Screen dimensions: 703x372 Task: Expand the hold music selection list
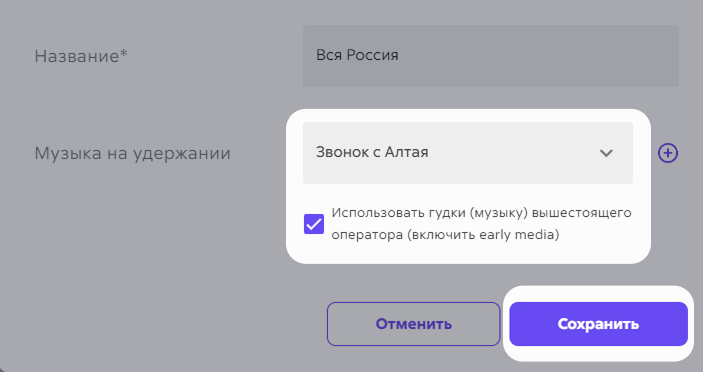tap(468, 153)
